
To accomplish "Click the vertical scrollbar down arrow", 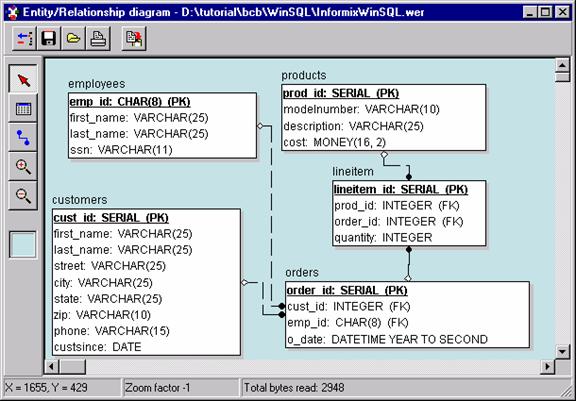I will tap(562, 351).
